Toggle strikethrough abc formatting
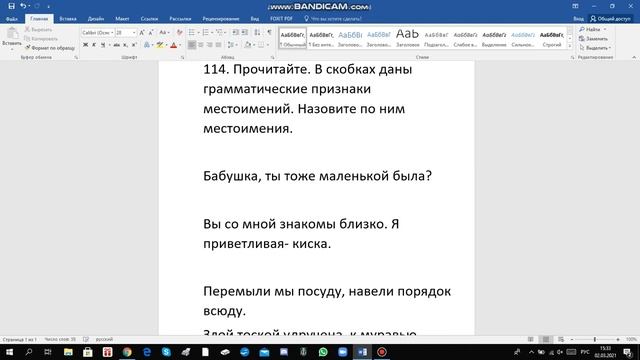Image resolution: width=640 pixels, height=360 pixels. tap(116, 45)
